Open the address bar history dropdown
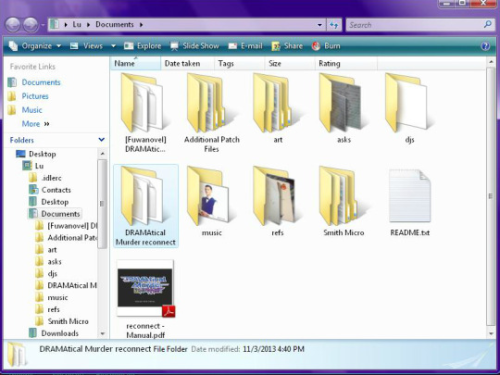Image resolution: width=500 pixels, height=375 pixels. (x=319, y=25)
